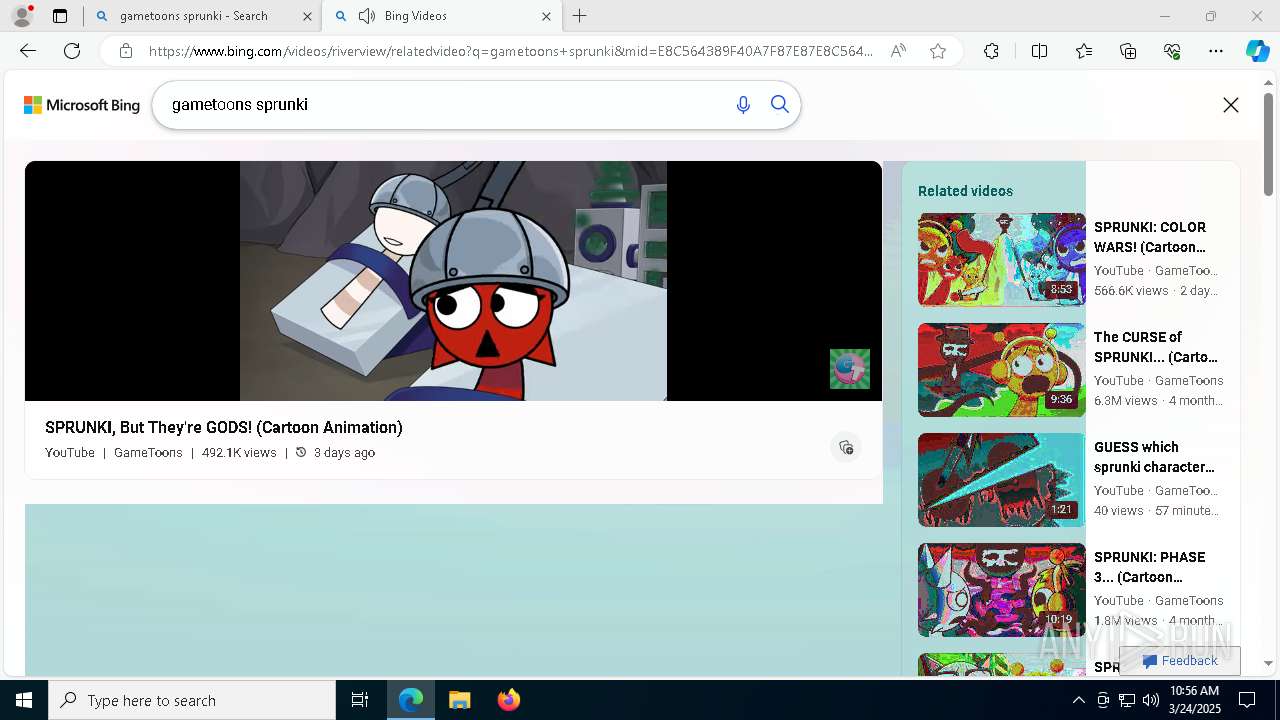Image resolution: width=1280 pixels, height=720 pixels.
Task: Click the Microsoft Bing logo
Action: (x=82, y=105)
